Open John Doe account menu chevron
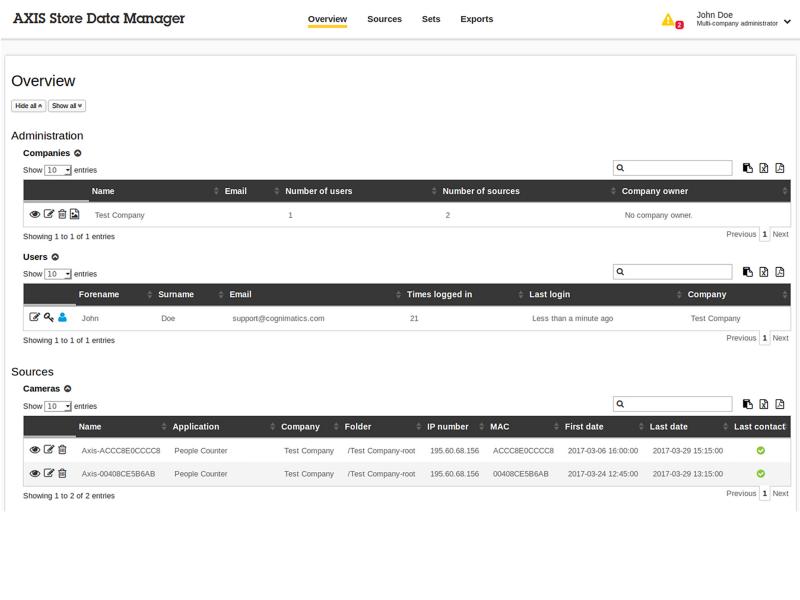This screenshot has width=800, height=600. [787, 21]
